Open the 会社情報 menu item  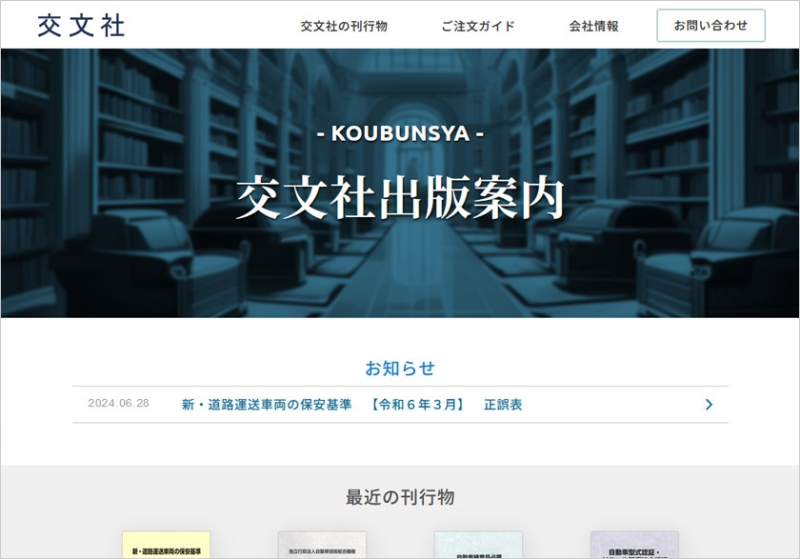pos(593,26)
